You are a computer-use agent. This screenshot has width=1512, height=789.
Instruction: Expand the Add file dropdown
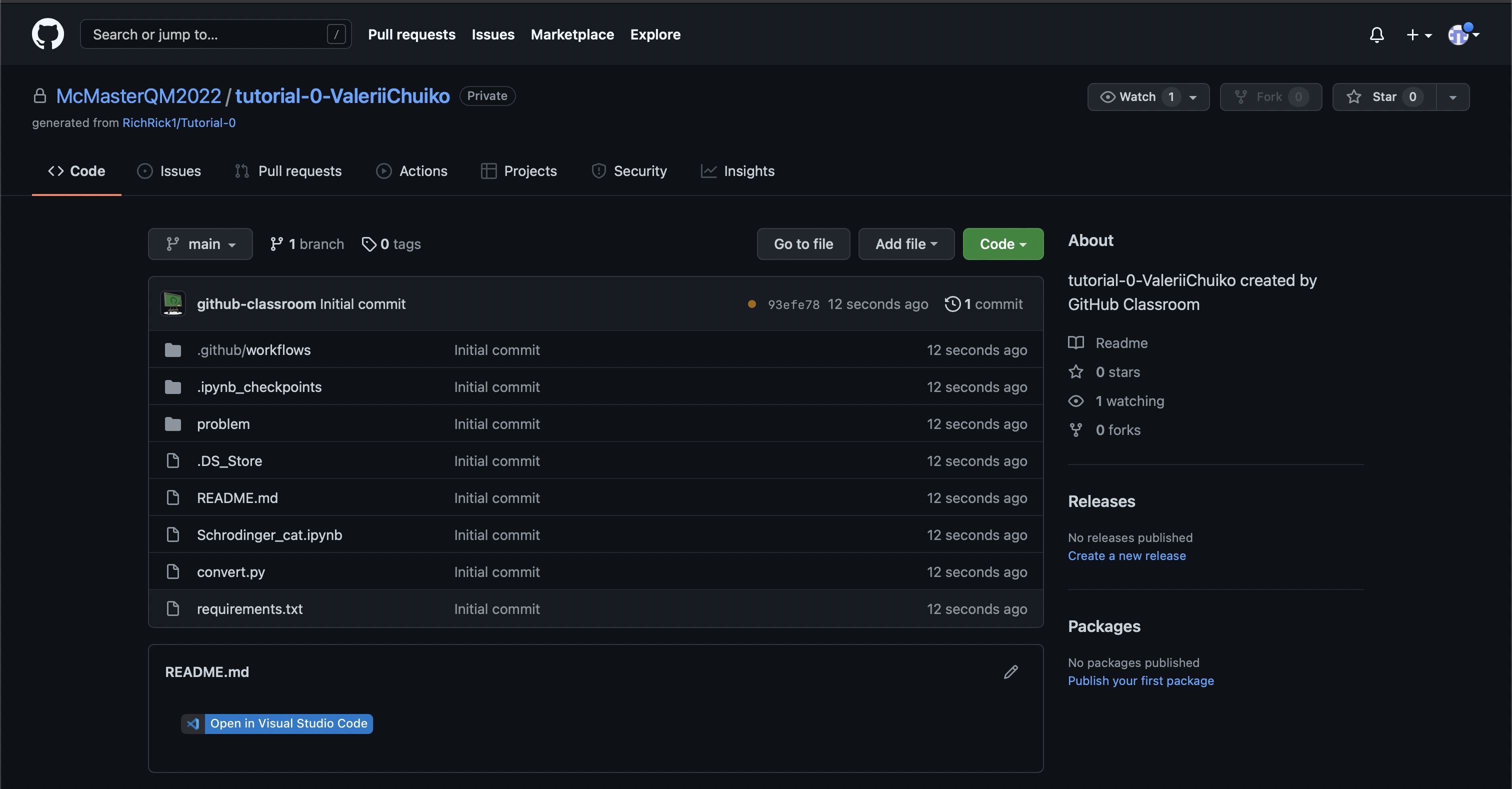906,243
